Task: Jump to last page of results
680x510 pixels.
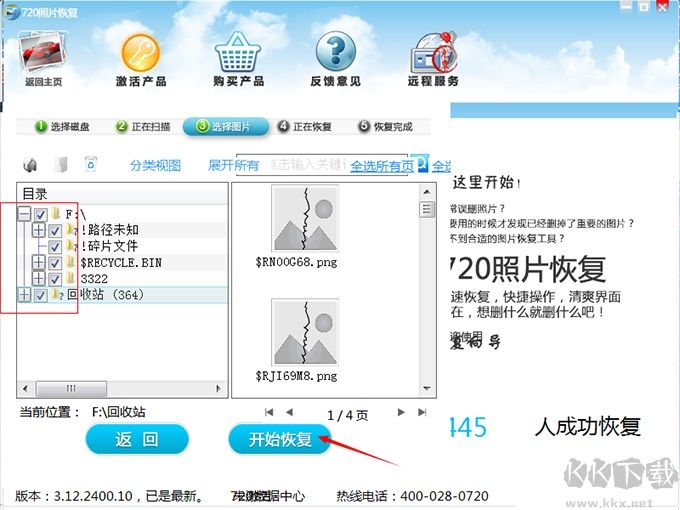Action: [x=422, y=412]
